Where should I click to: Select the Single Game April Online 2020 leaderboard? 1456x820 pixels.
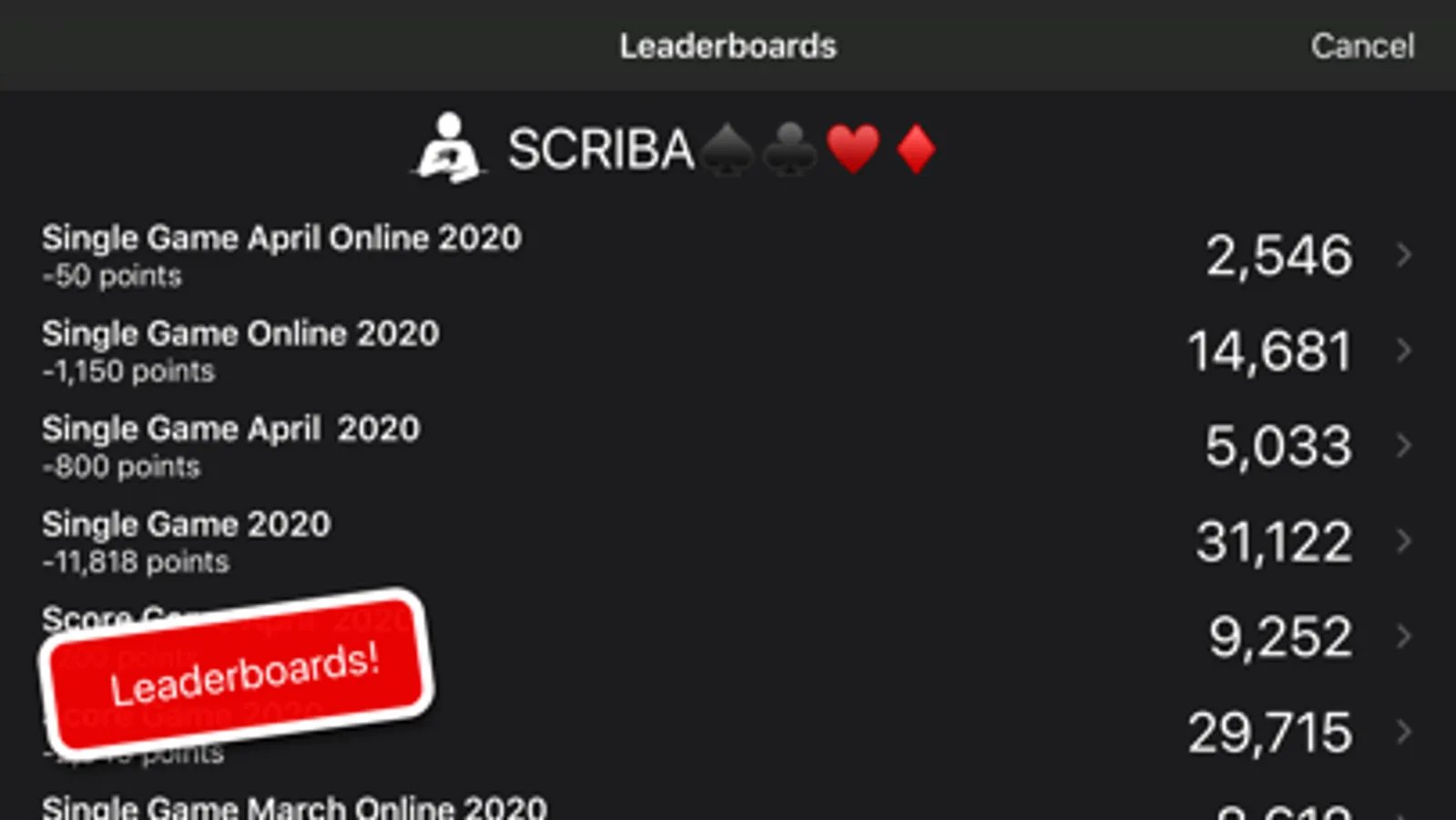tap(728, 255)
